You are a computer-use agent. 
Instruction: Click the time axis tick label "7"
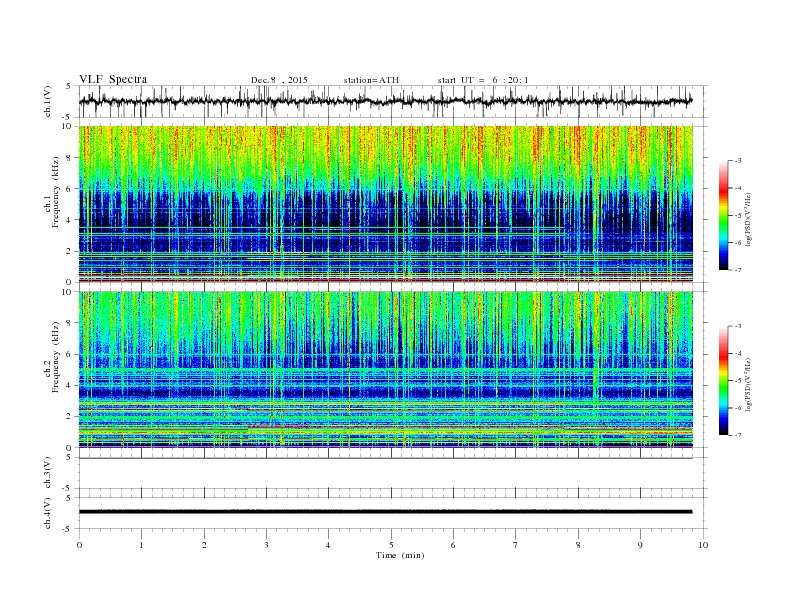(x=516, y=545)
